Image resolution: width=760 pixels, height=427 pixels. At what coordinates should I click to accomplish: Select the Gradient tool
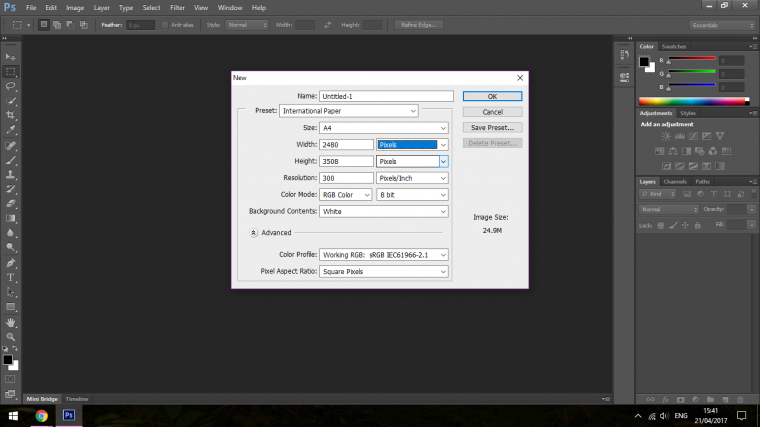11,218
